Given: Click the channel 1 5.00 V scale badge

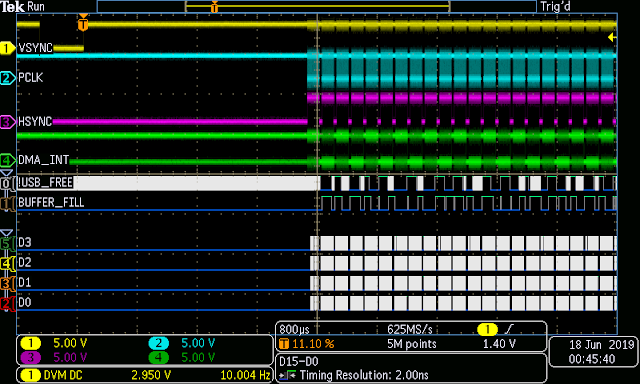Looking at the screenshot, I should tap(30, 343).
